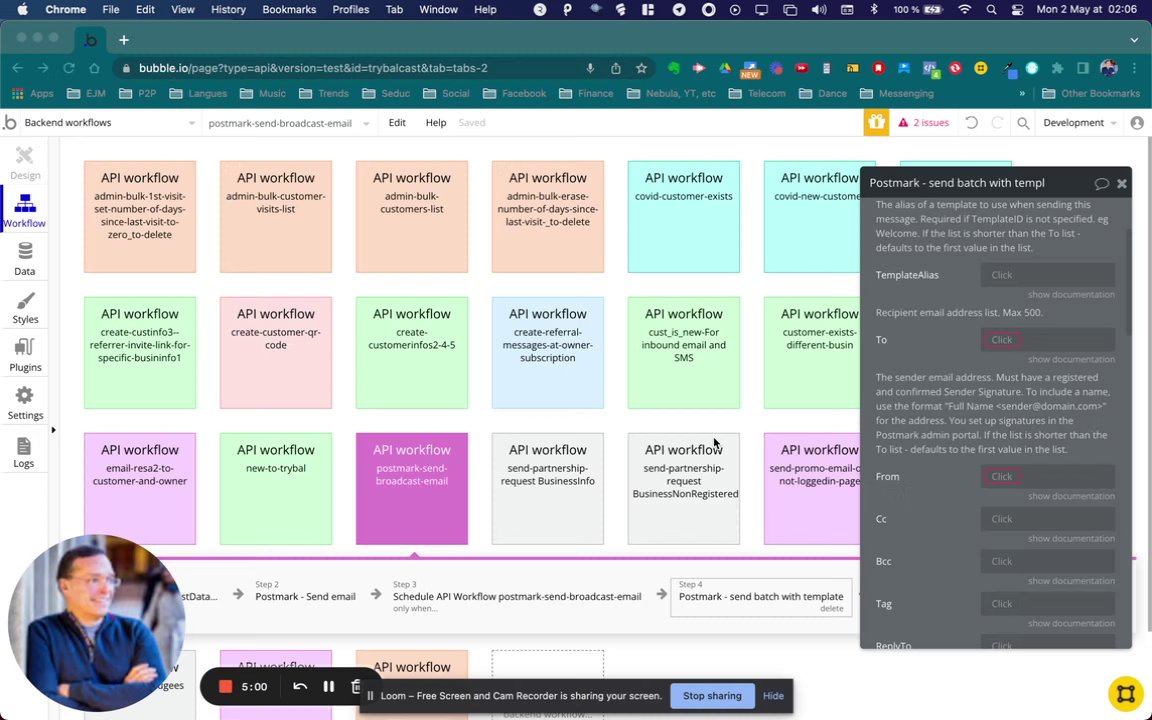Click the yellow help widget icon
Viewport: 1152px width, 720px height.
(x=1125, y=694)
